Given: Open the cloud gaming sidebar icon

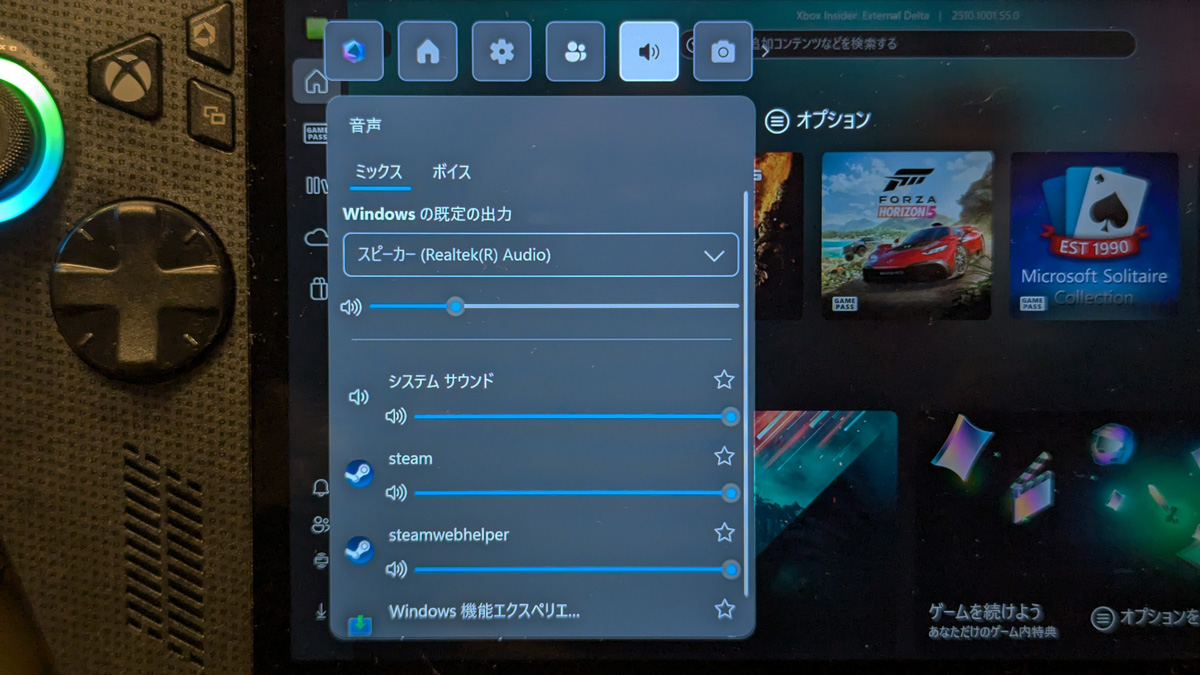Looking at the screenshot, I should pyautogui.click(x=316, y=237).
